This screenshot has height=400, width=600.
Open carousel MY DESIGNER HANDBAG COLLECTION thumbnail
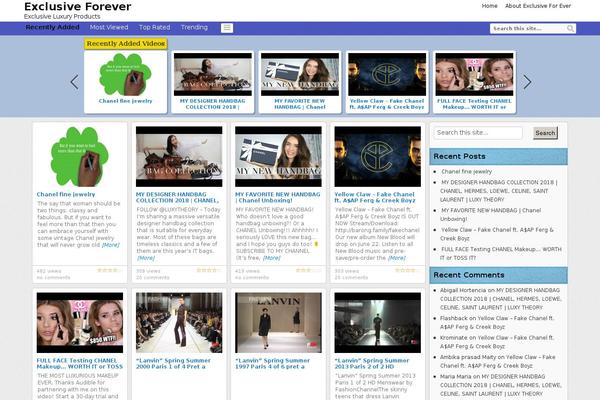(x=213, y=74)
